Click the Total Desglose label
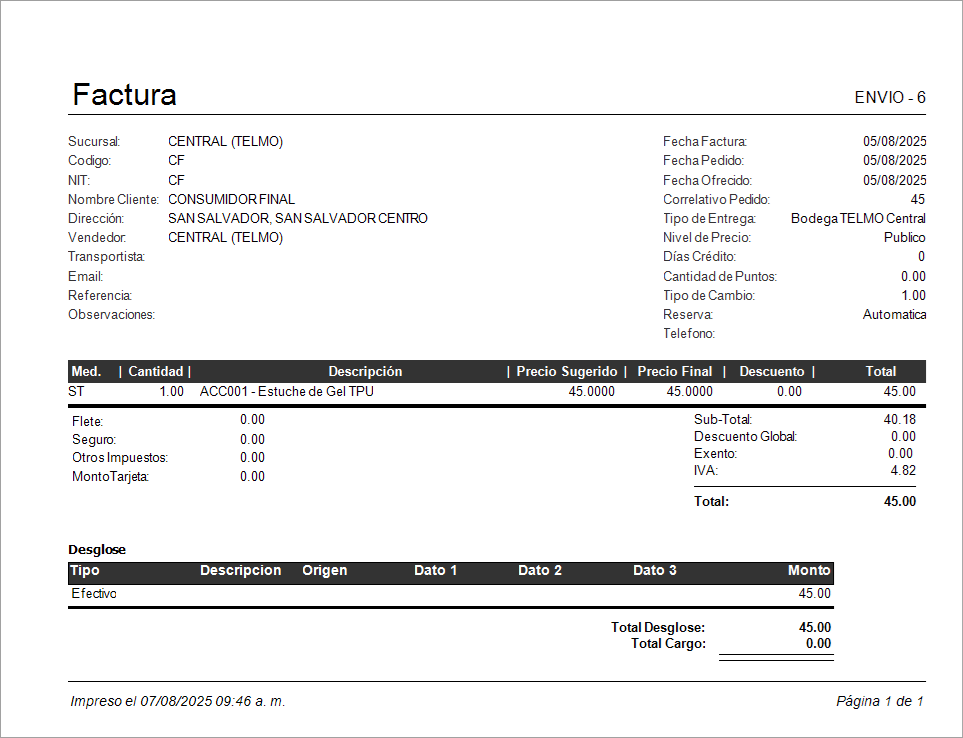The height and width of the screenshot is (738, 963). click(x=657, y=627)
